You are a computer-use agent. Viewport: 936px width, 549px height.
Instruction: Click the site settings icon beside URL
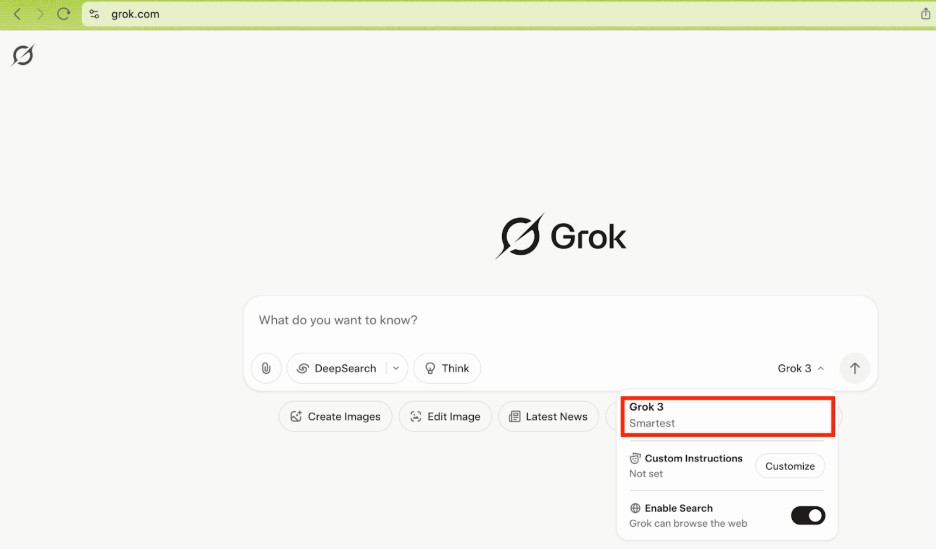pos(94,14)
